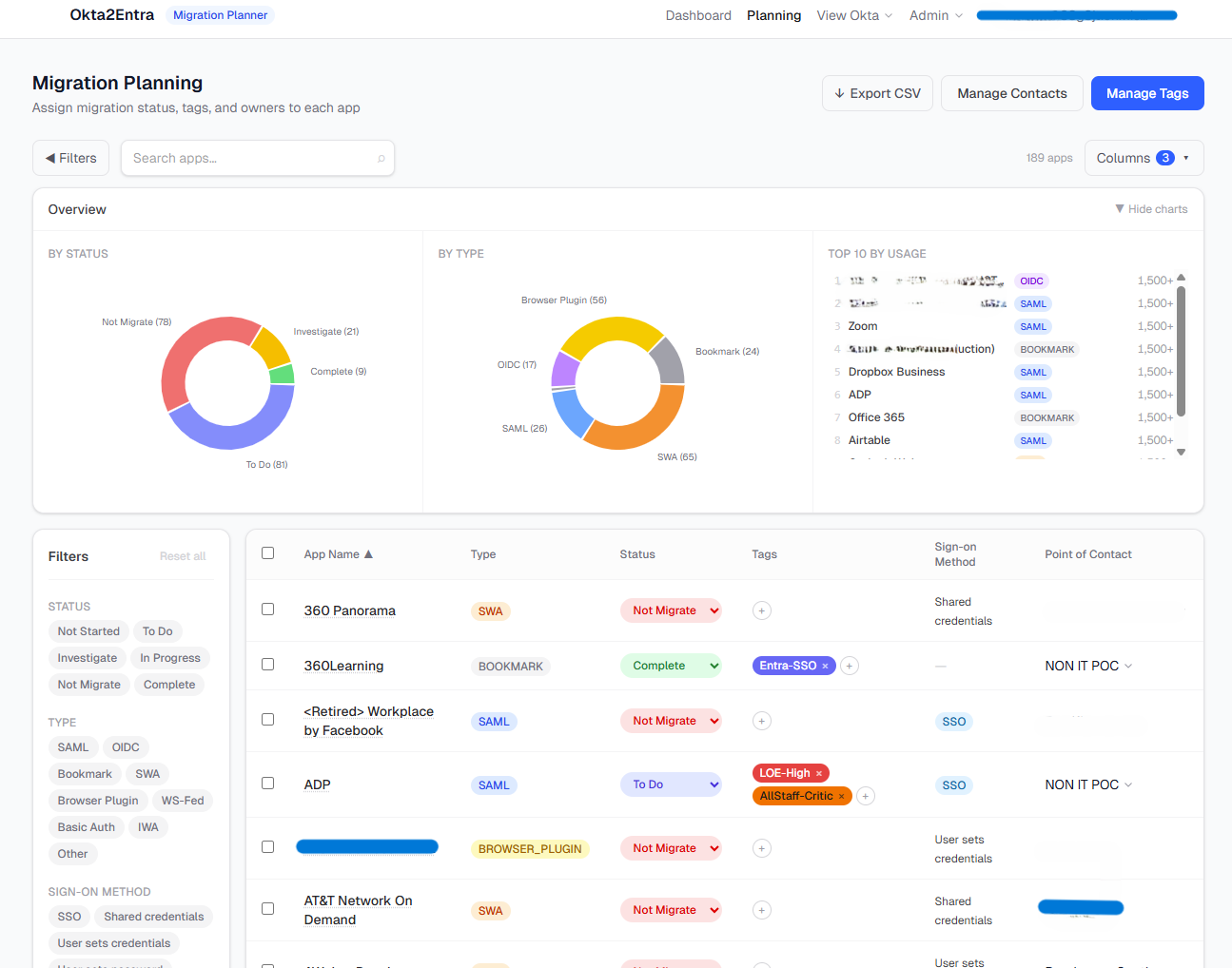The height and width of the screenshot is (968, 1232).
Task: Add tag to AT&T Network On Demand
Action: click(762, 910)
